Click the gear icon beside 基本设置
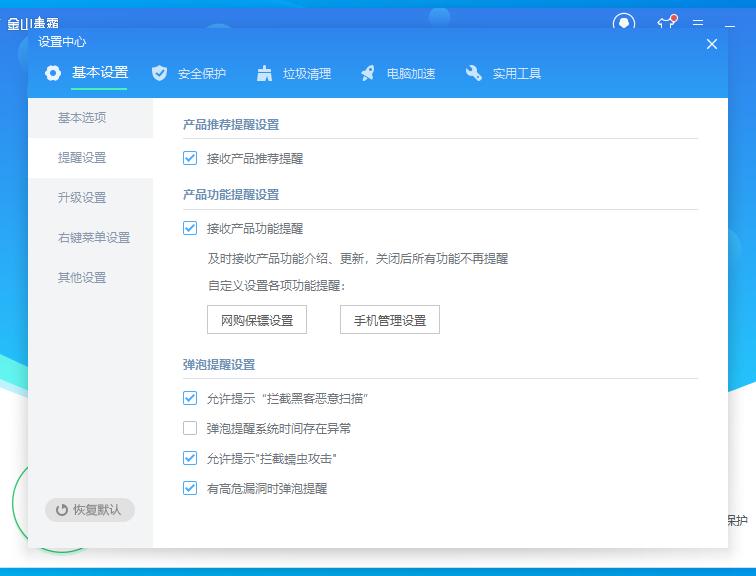Screen dimensions: 756x576 pos(53,73)
